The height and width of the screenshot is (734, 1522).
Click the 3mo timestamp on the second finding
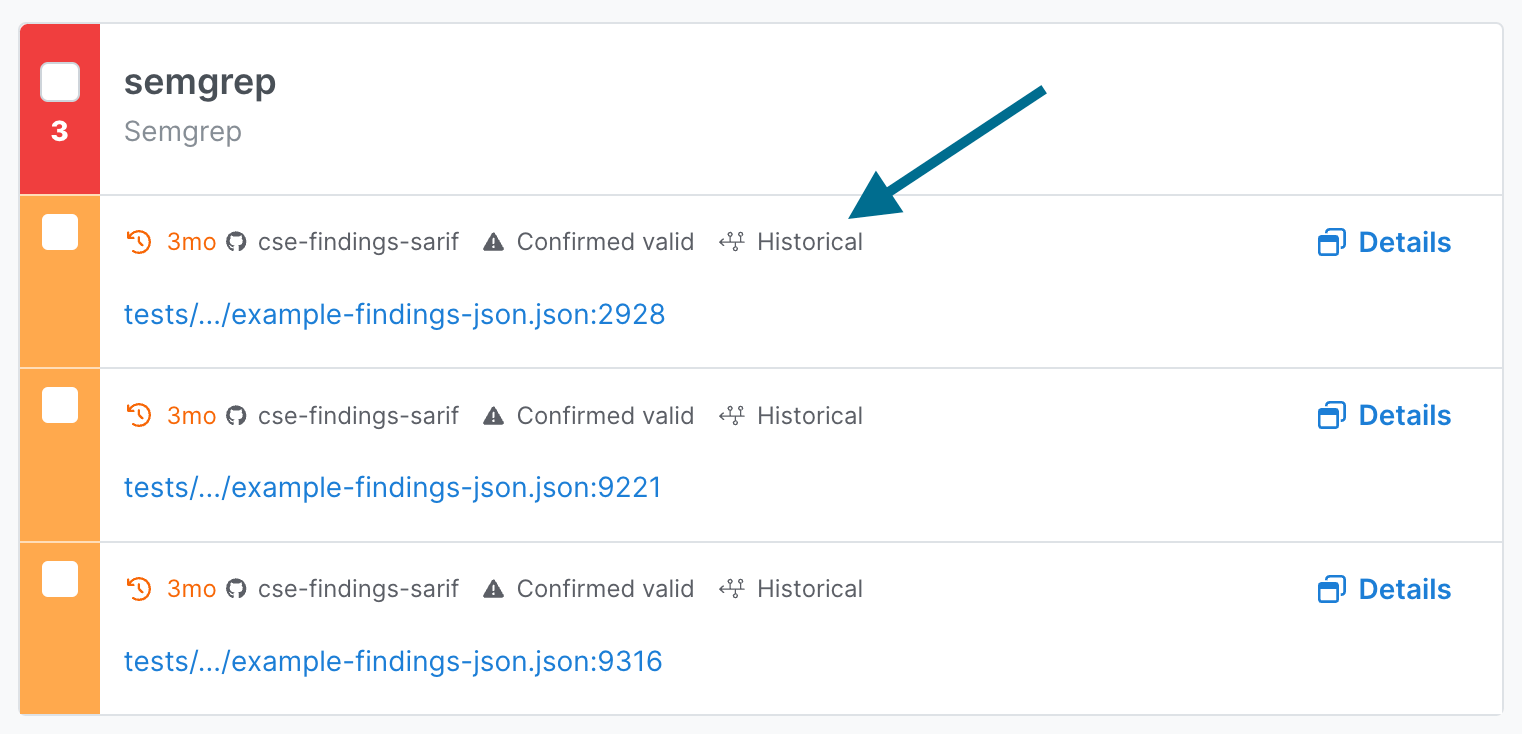pyautogui.click(x=191, y=415)
